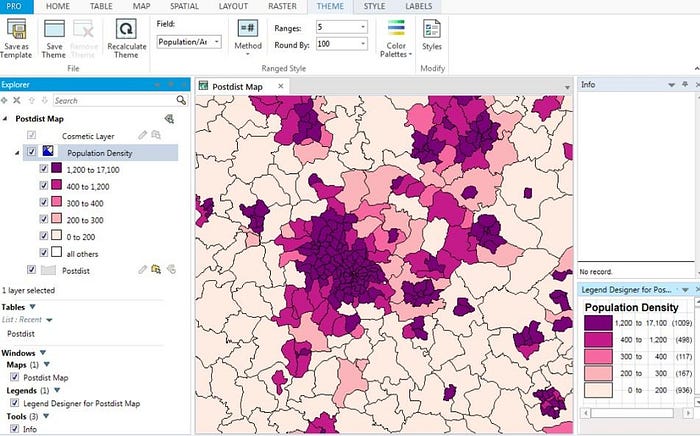Click the Postdist Map tab document icon
The image size is (700, 436).
coord(203,86)
